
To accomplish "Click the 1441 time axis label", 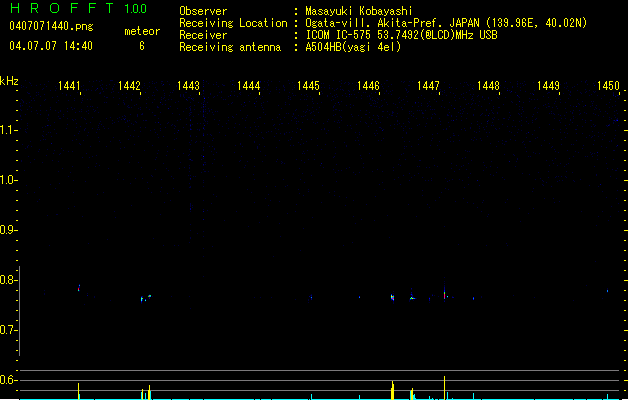I will point(69,85).
